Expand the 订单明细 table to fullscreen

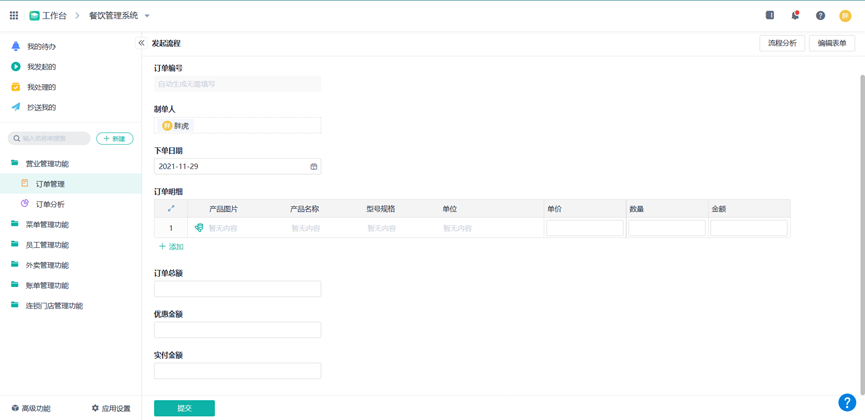(171, 209)
